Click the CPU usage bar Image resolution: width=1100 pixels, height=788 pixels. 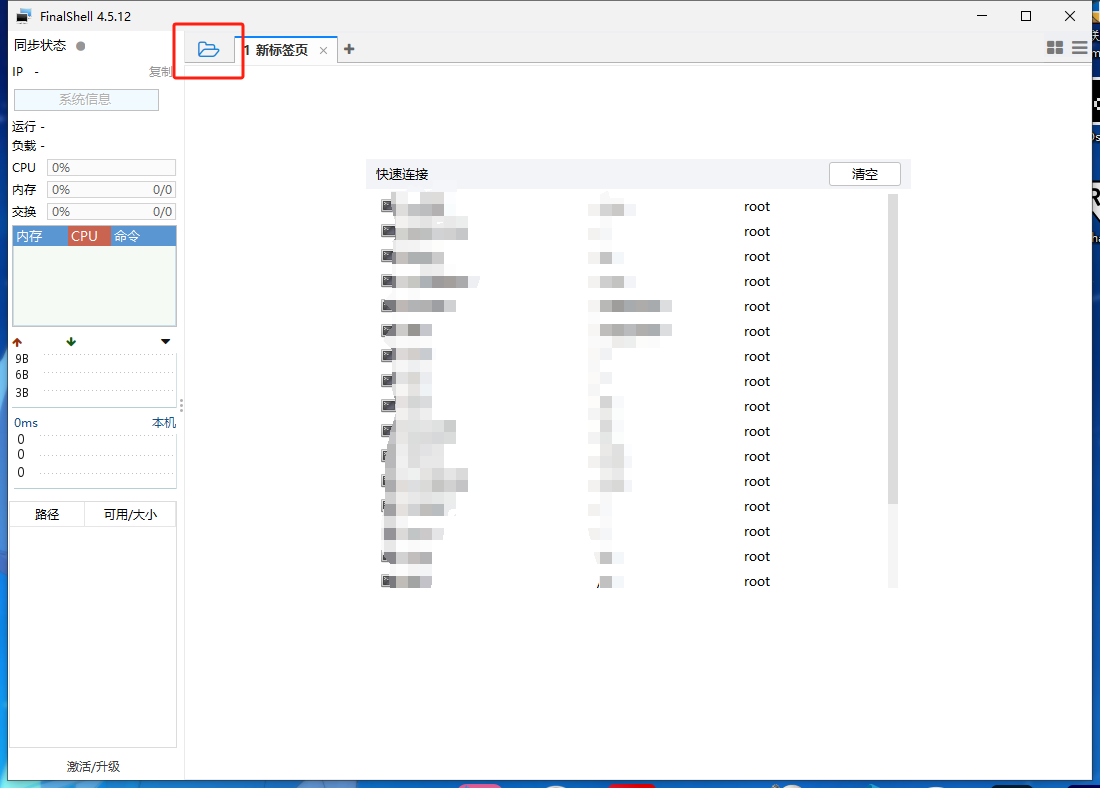coord(111,168)
